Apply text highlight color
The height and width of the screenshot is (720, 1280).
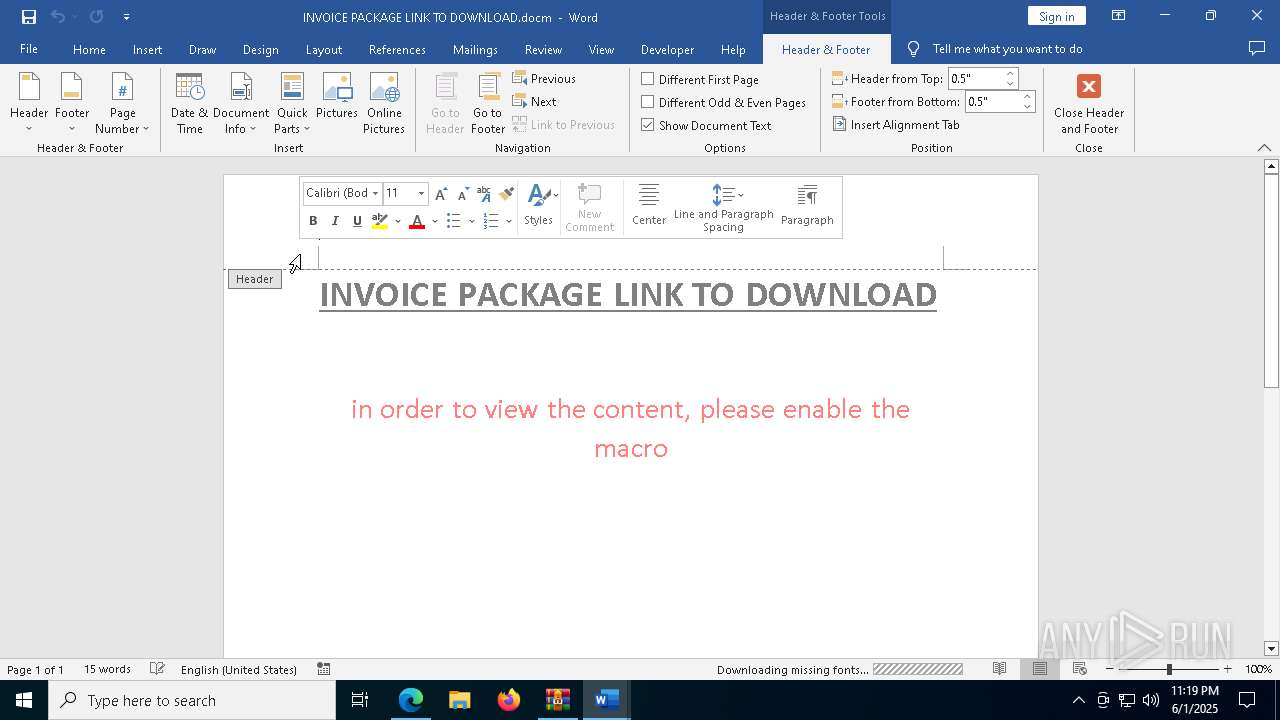(380, 221)
